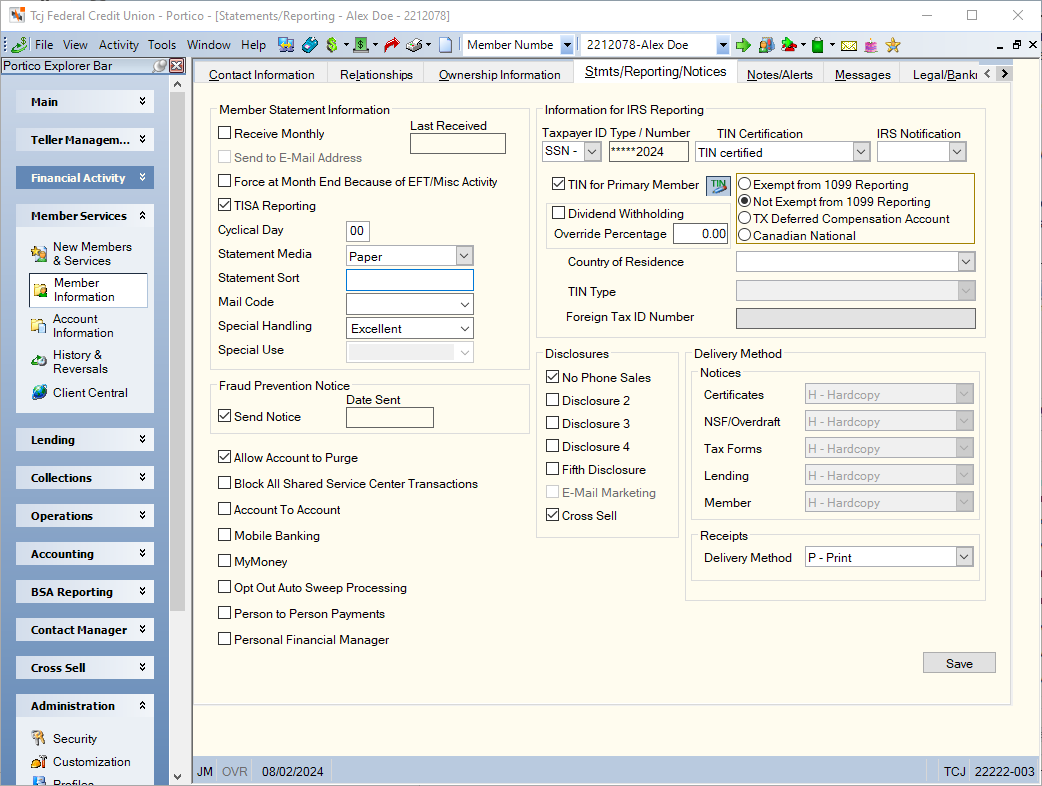Pin the Portico Explorer Bar

[x=160, y=66]
